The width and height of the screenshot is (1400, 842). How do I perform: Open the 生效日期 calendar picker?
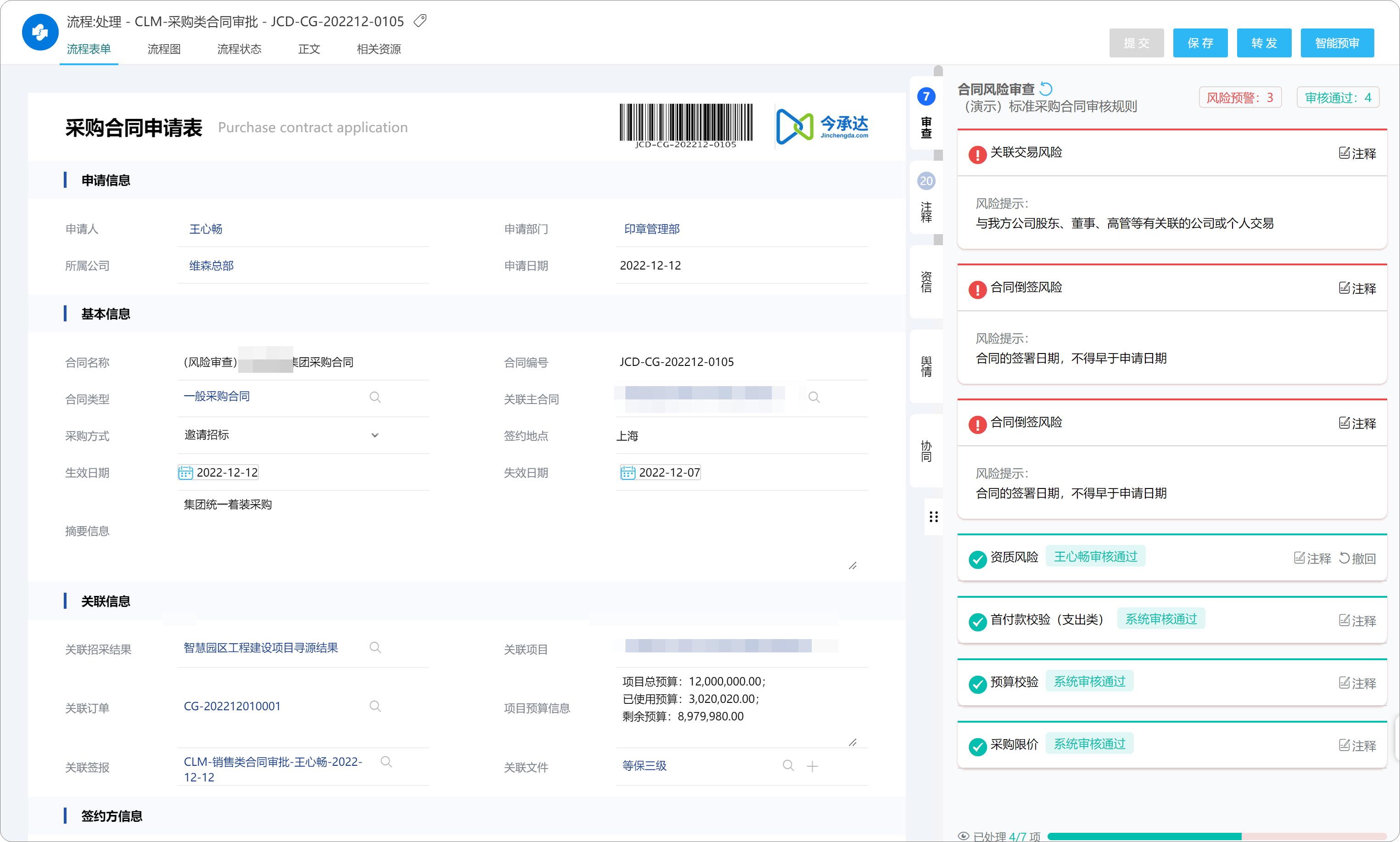tap(185, 472)
